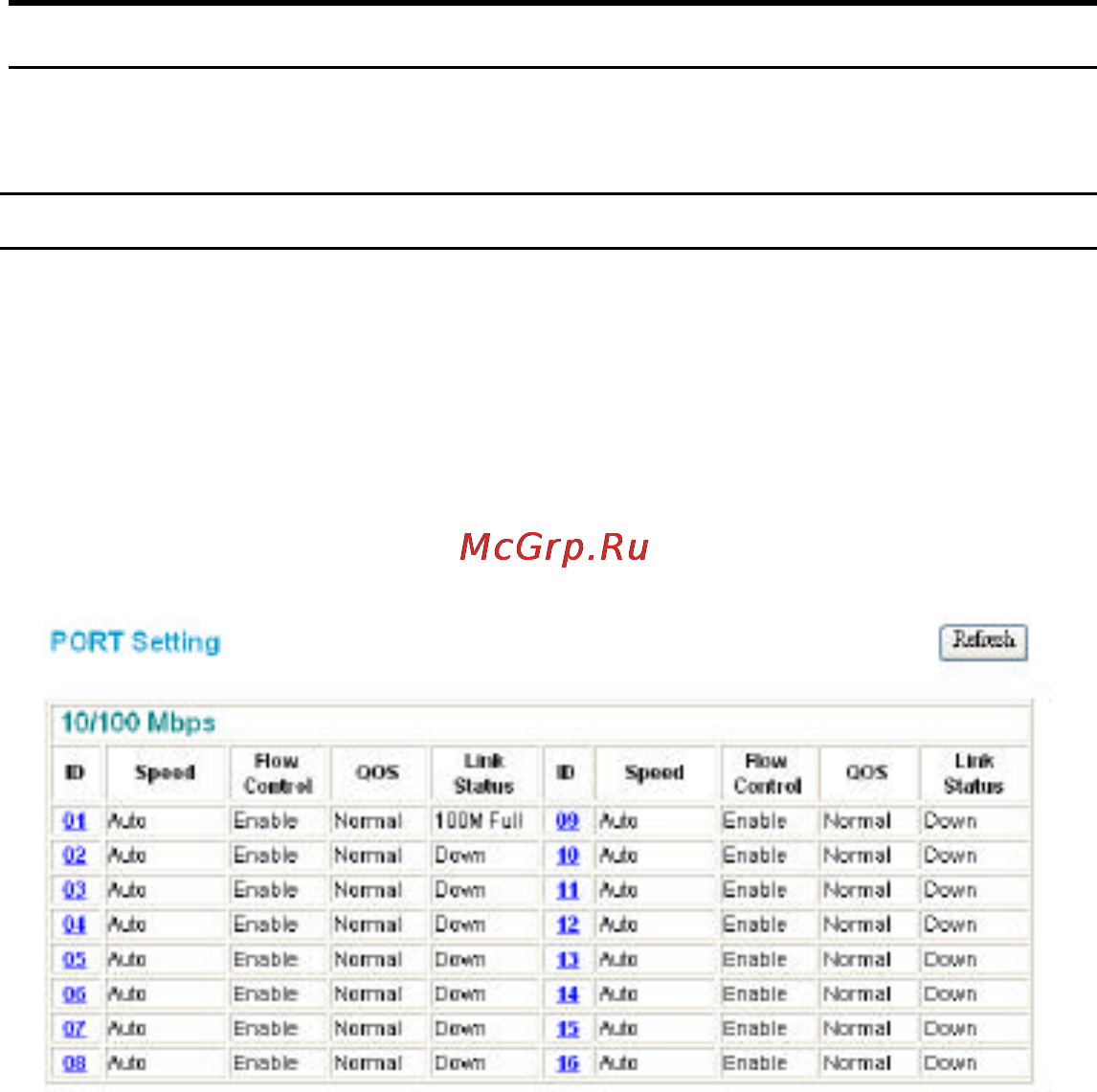Open port 05 settings link
Viewport: 1097px width, 1092px height.
pos(74,959)
